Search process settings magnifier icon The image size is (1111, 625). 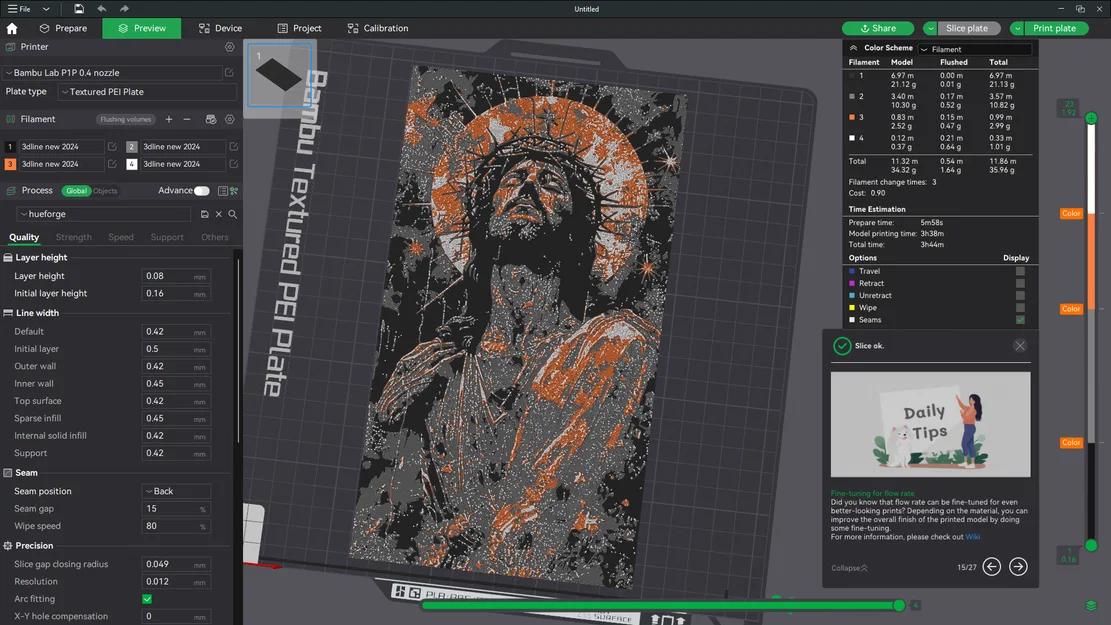[232, 214]
